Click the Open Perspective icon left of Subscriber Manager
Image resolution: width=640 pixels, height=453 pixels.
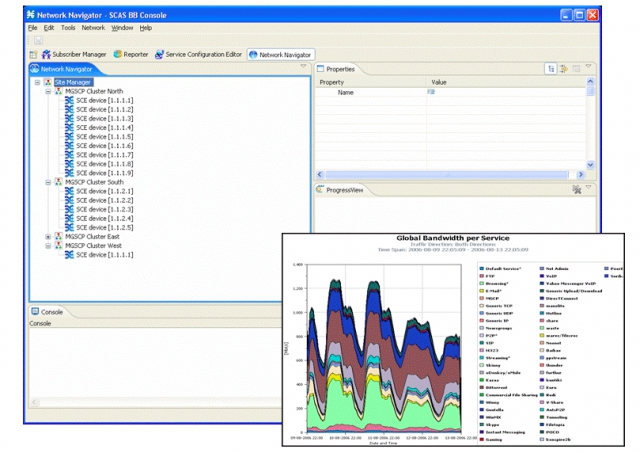(33, 54)
